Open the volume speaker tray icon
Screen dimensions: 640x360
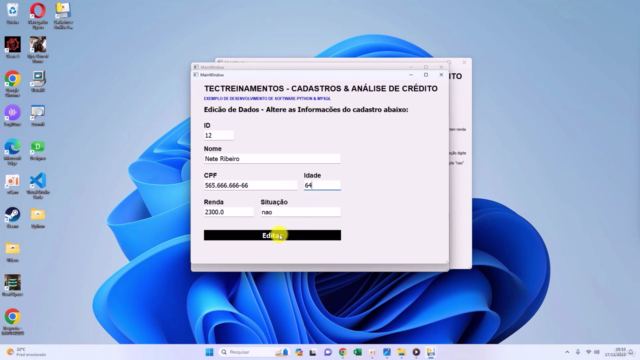tap(597, 352)
